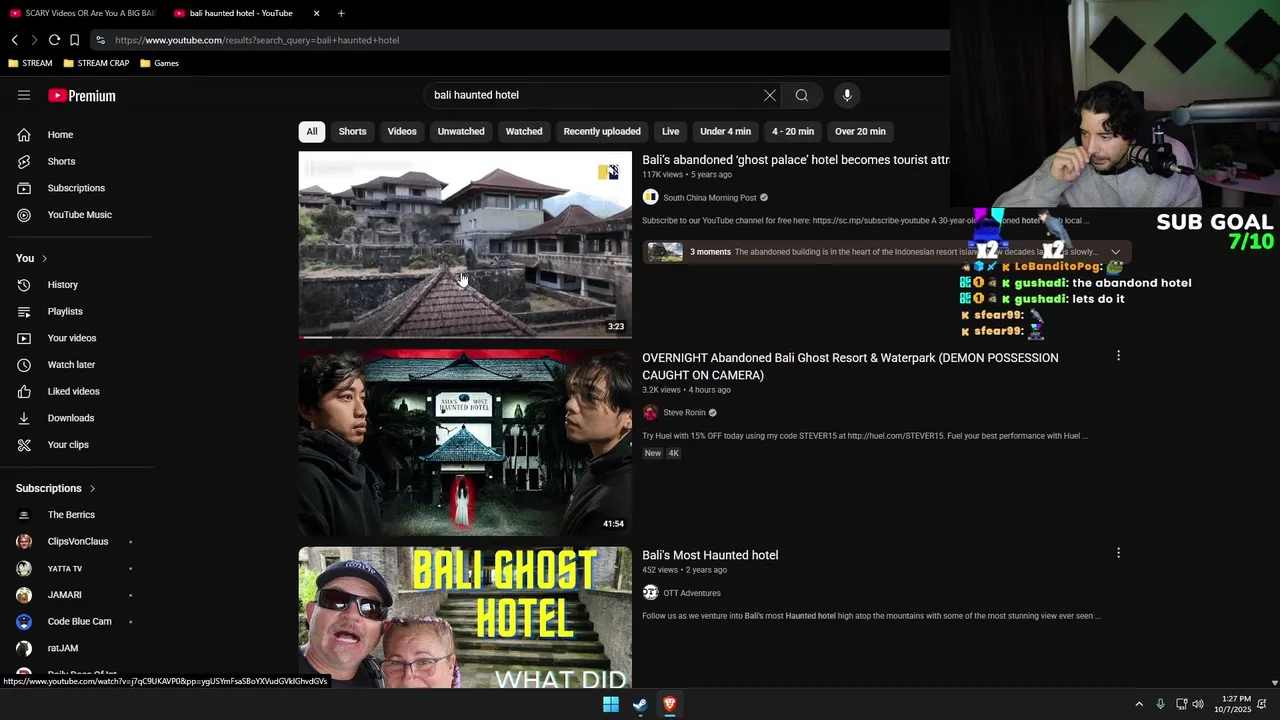Click Brave browser taskbar icon

[x=670, y=704]
